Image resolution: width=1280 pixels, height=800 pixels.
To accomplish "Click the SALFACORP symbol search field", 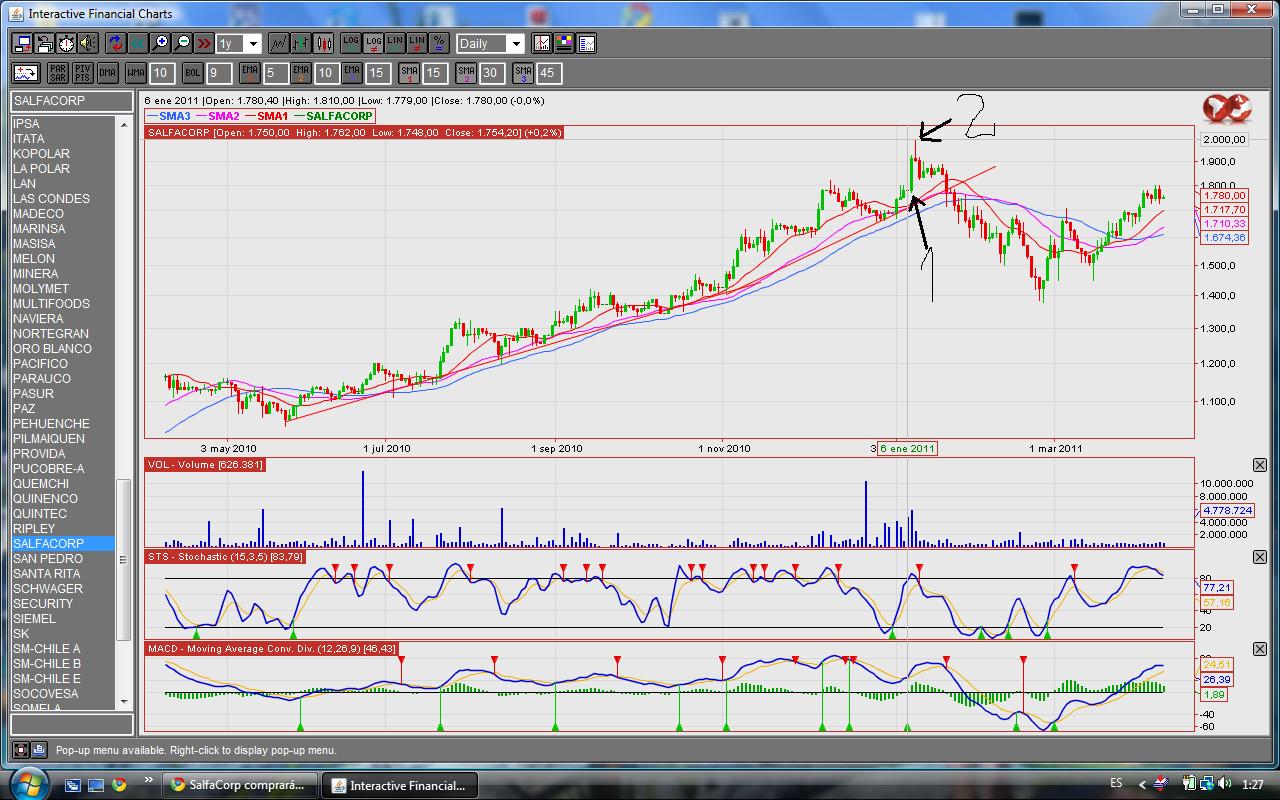I will (x=71, y=101).
